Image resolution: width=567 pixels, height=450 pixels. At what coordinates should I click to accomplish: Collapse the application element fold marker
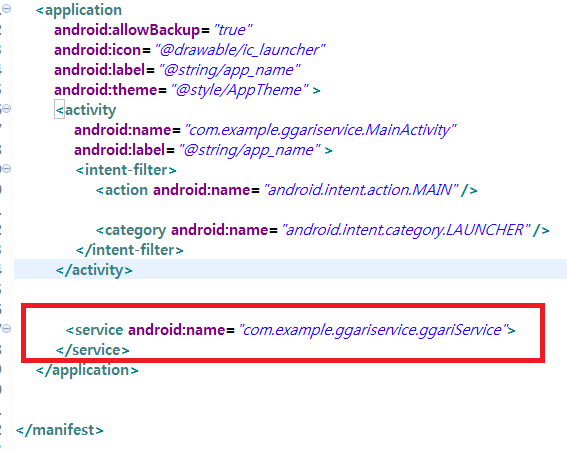point(7,9)
